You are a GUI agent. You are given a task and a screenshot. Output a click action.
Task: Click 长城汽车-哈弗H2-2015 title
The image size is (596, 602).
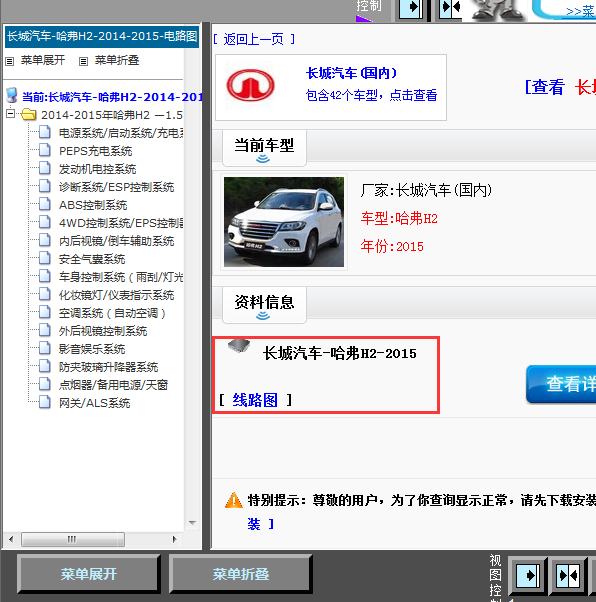[x=339, y=353]
